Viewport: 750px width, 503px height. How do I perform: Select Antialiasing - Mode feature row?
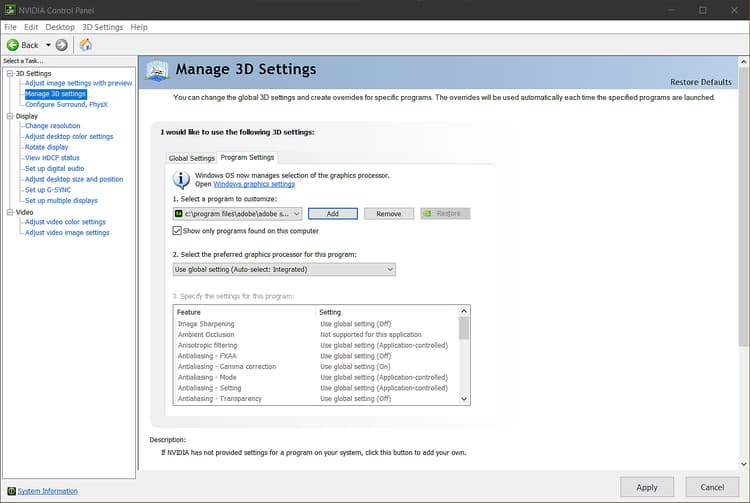coord(315,377)
